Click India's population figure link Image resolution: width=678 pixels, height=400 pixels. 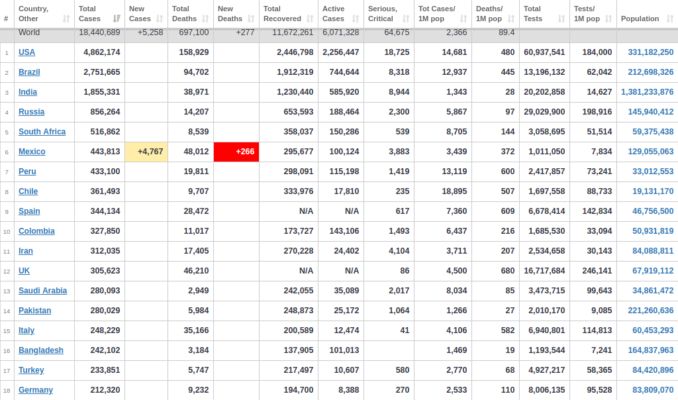(x=647, y=92)
